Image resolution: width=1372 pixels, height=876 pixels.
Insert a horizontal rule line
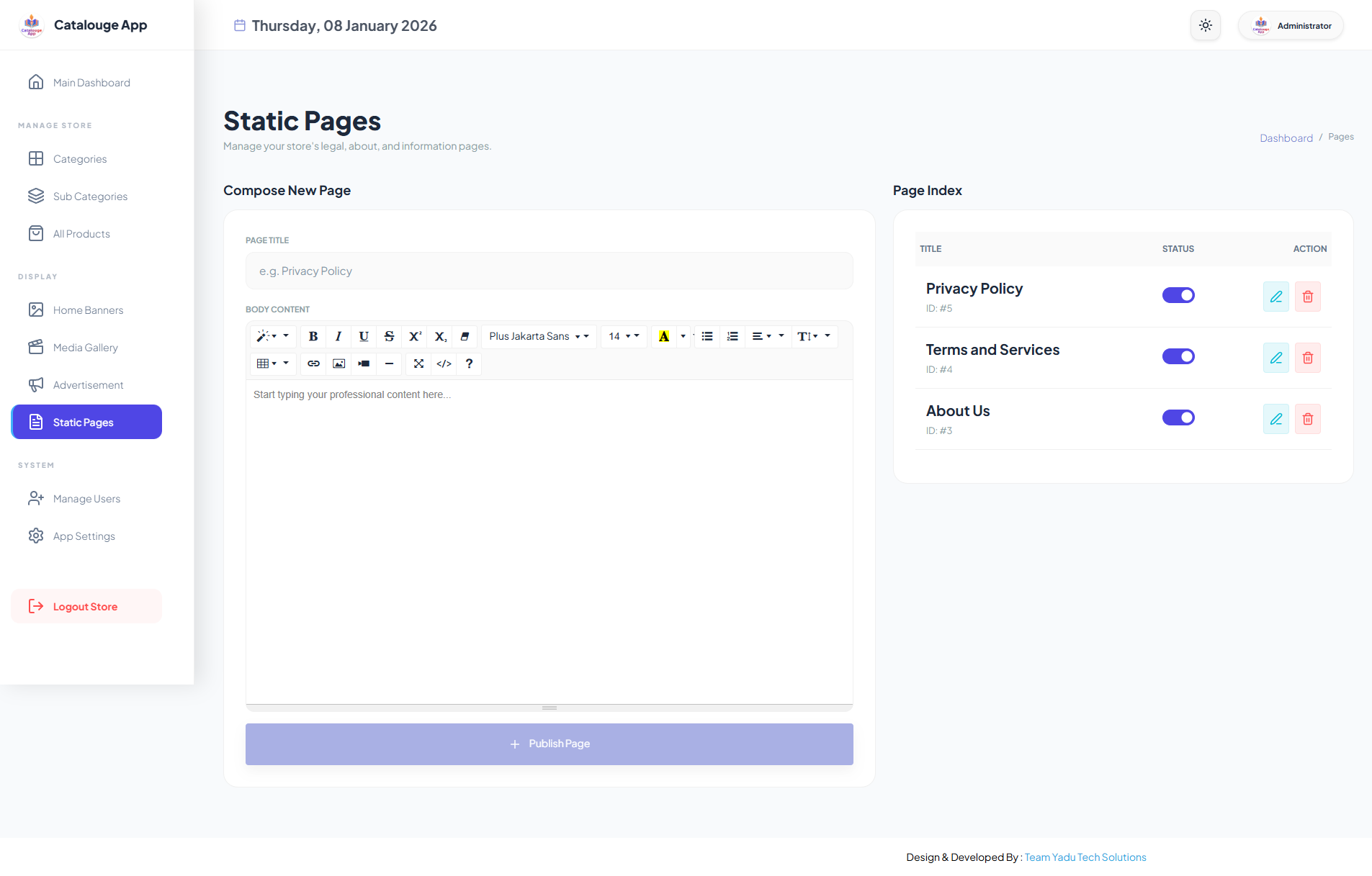click(389, 364)
